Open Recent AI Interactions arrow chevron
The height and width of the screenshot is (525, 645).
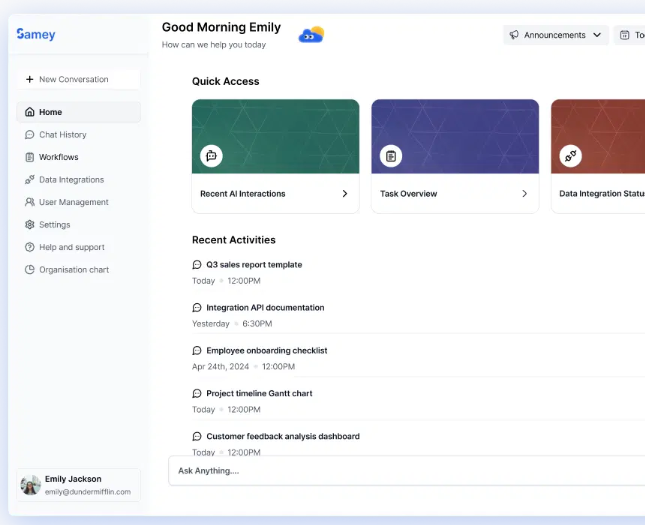click(345, 193)
